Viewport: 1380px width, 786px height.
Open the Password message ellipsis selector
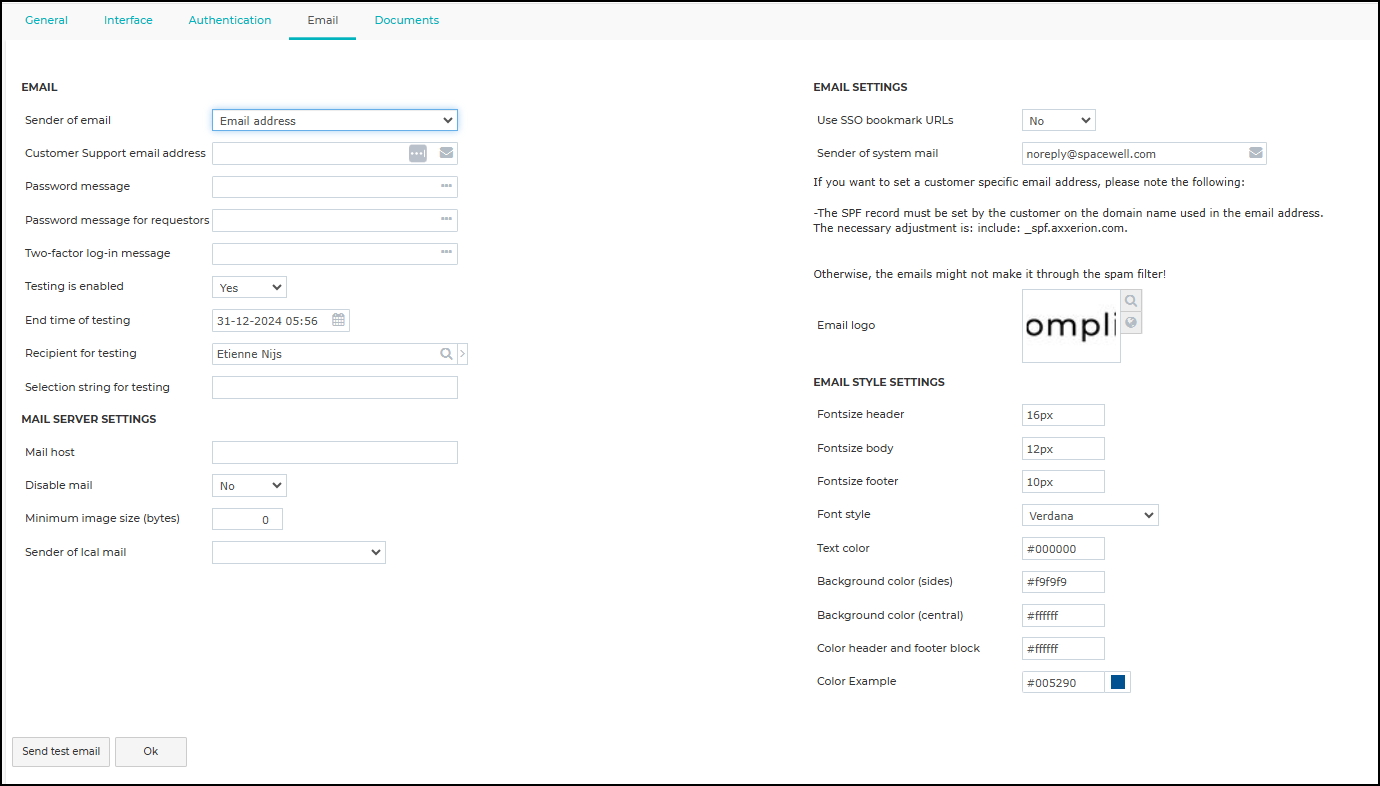point(447,187)
